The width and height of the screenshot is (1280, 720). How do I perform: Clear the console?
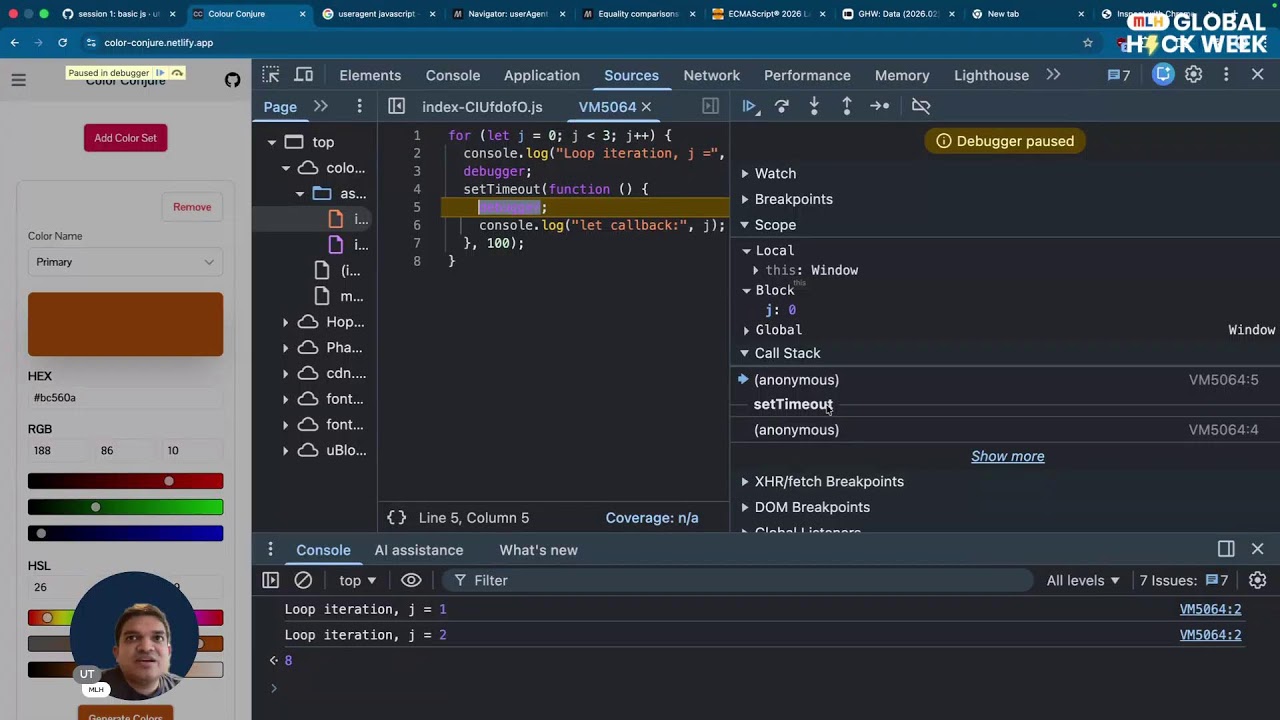click(x=303, y=580)
